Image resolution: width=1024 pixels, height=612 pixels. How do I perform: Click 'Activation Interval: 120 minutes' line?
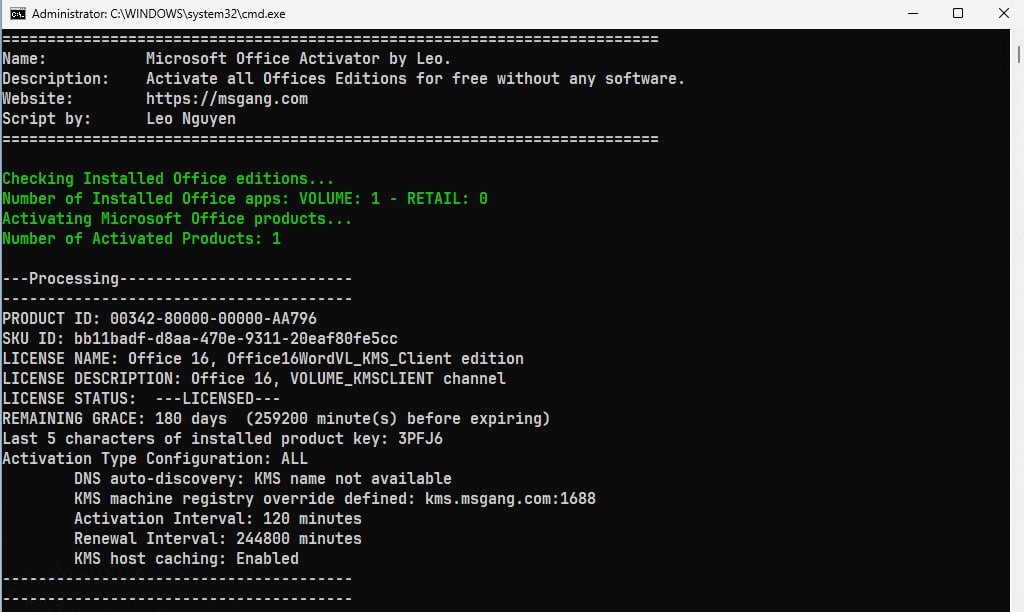point(217,519)
